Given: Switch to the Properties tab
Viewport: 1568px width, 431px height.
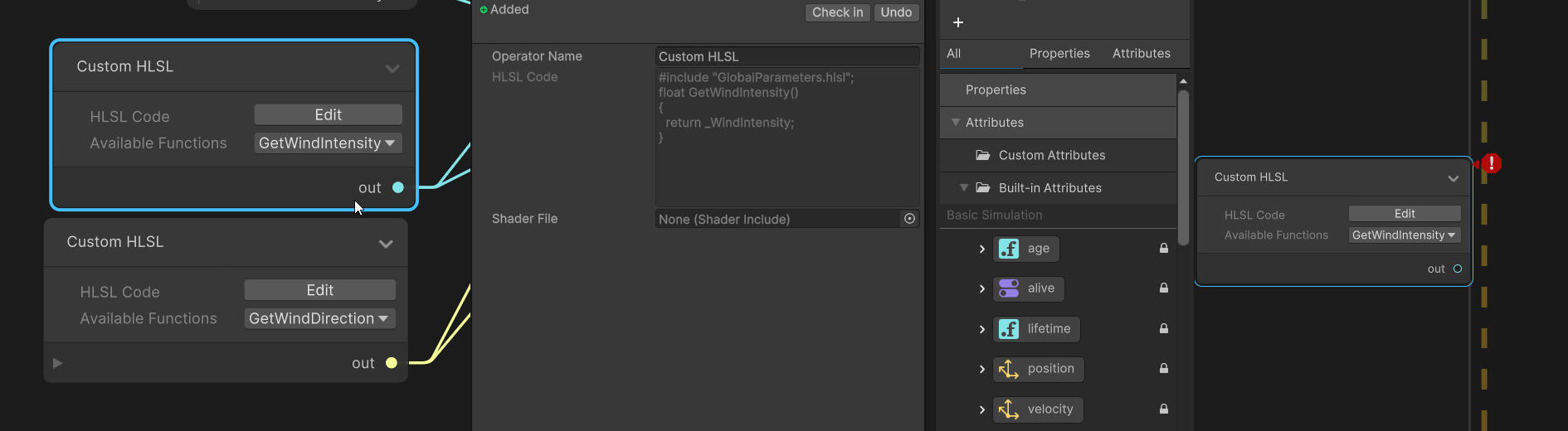Looking at the screenshot, I should tap(1059, 53).
